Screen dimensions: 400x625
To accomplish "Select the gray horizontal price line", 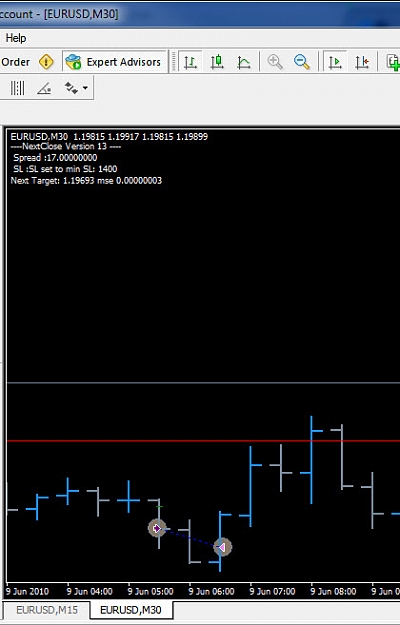I will click(x=203, y=383).
